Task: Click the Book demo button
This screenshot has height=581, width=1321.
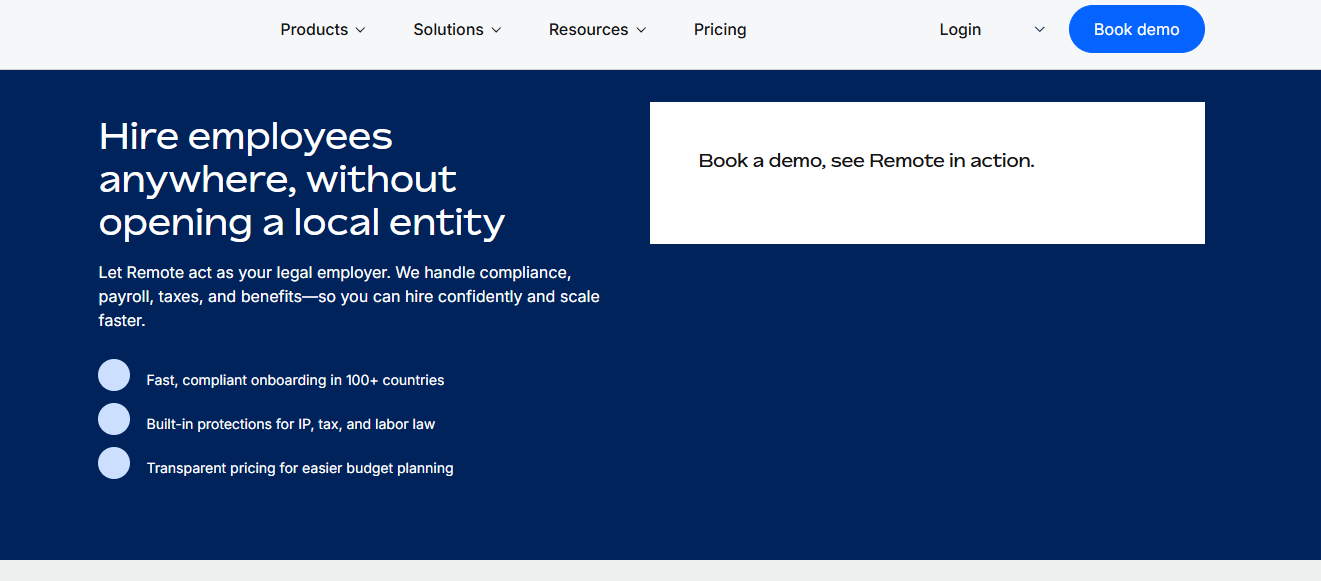Action: coord(1136,29)
